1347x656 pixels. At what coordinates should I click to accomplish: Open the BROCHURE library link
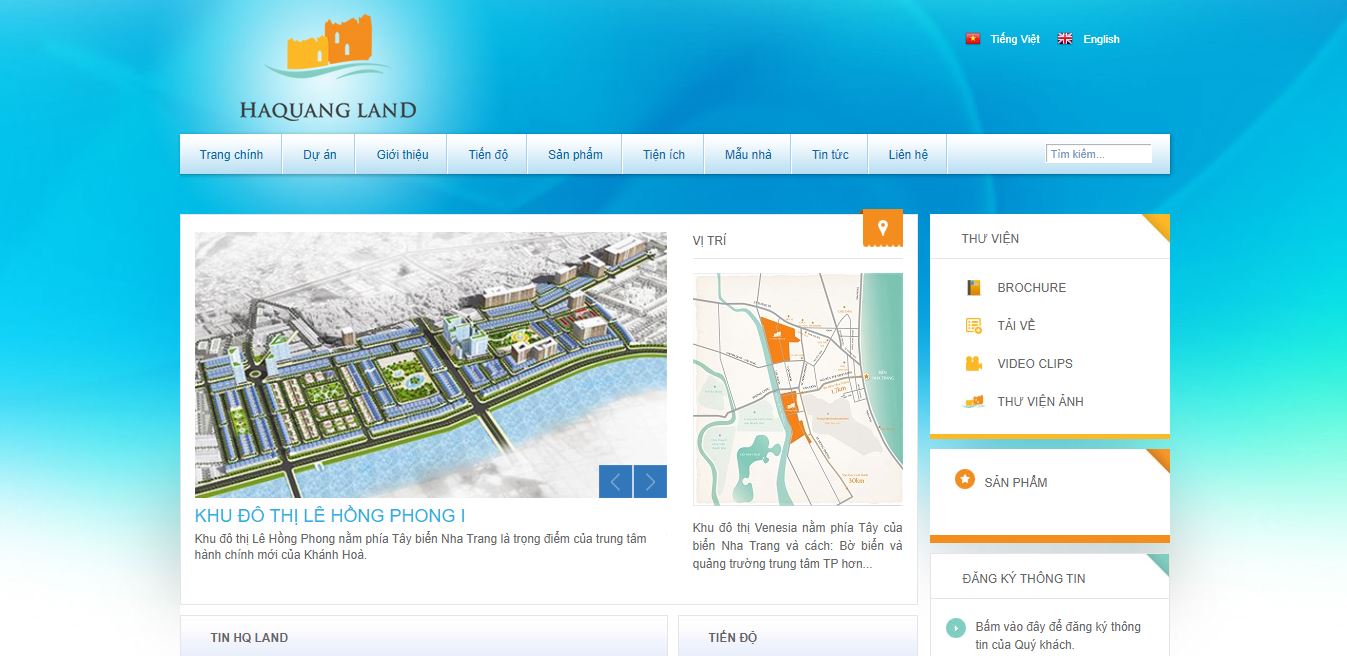[x=1032, y=287]
